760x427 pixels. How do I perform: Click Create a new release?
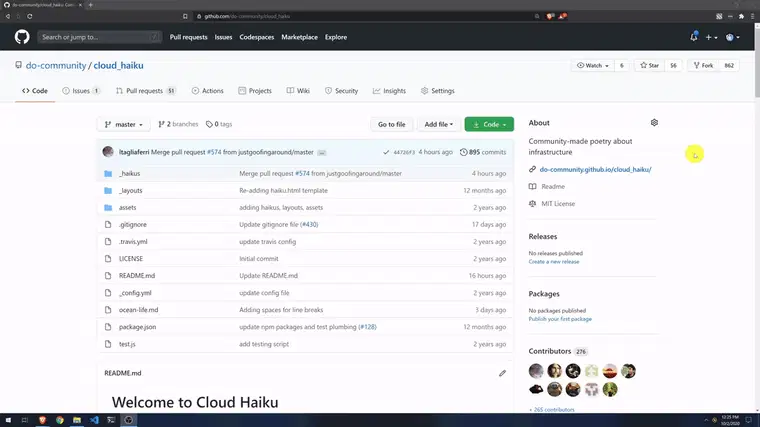pyautogui.click(x=554, y=262)
